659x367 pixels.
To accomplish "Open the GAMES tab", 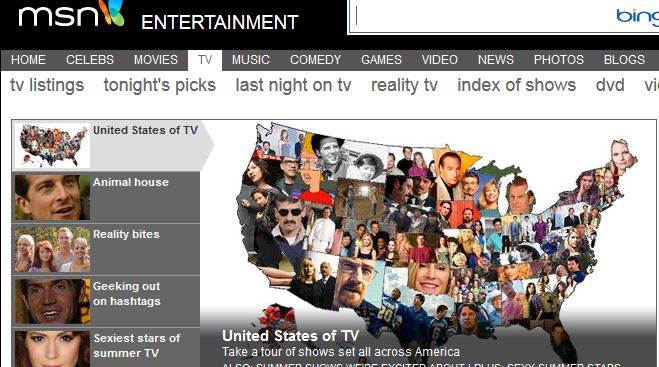I will pos(381,60).
